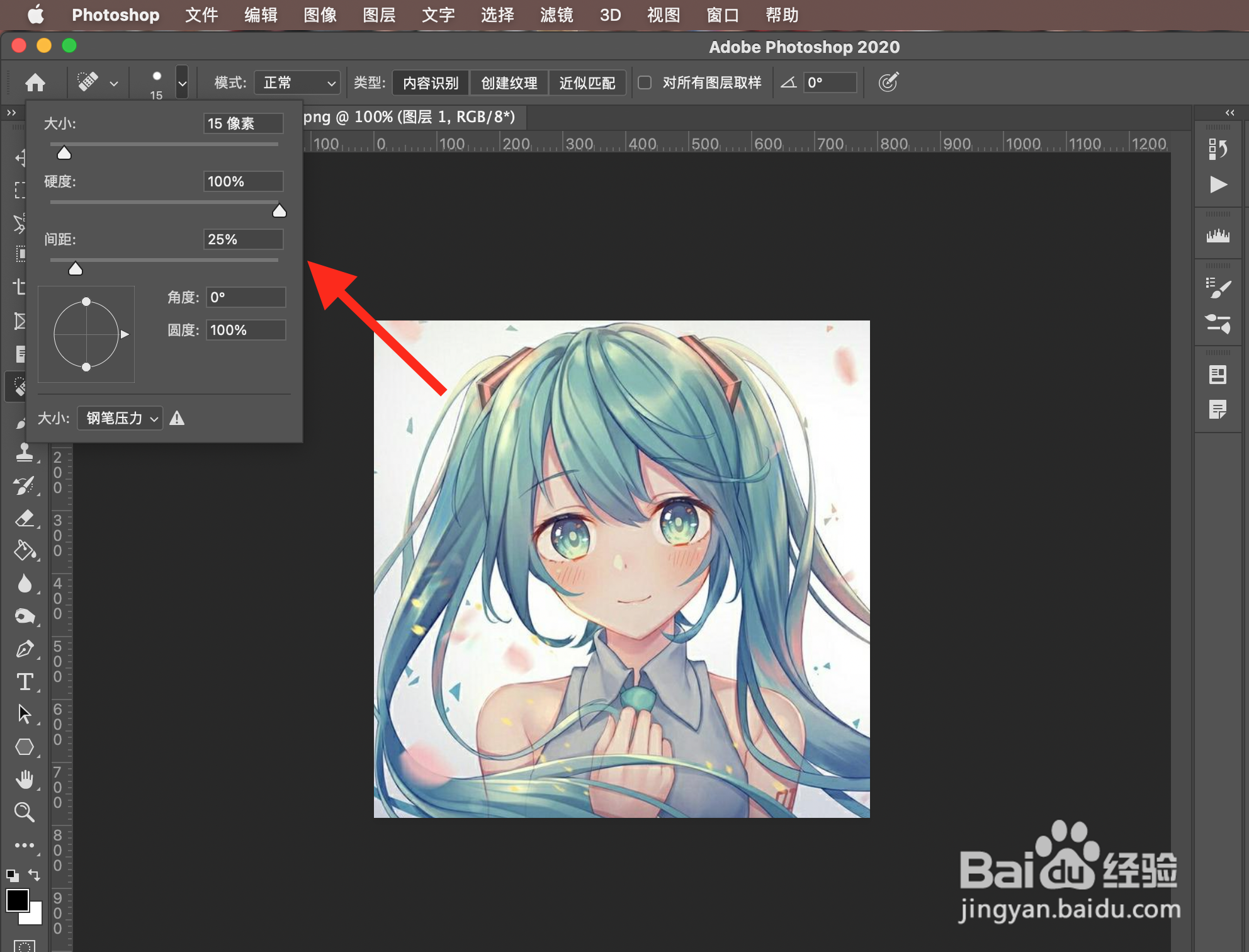
Task: Open the Apple menu
Action: [x=36, y=14]
